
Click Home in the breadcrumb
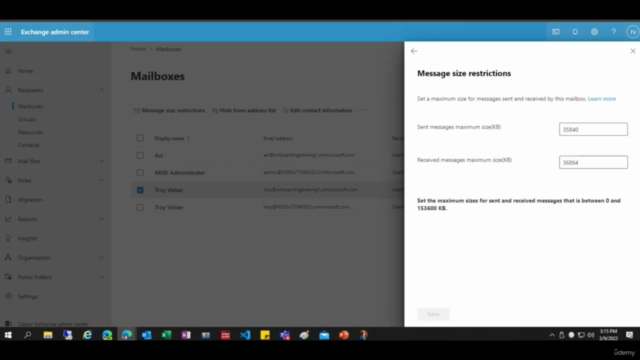[x=138, y=49]
